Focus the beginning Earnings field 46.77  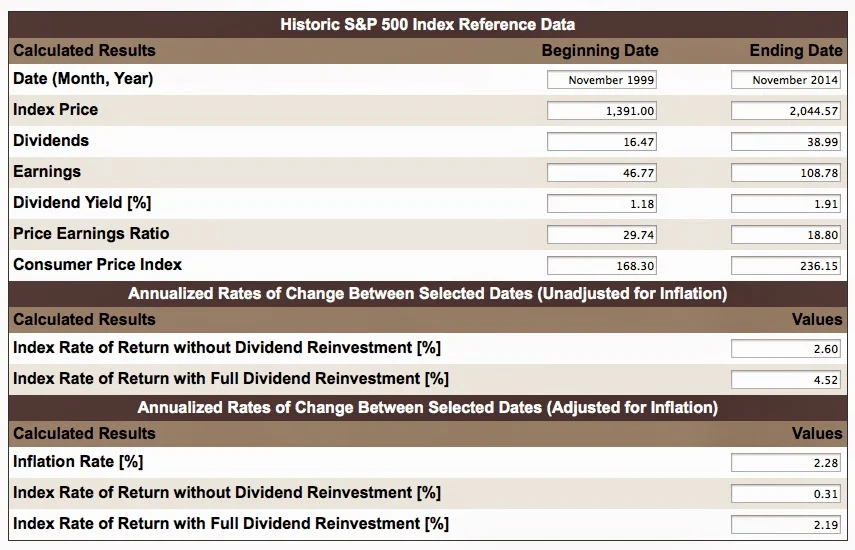(x=602, y=173)
